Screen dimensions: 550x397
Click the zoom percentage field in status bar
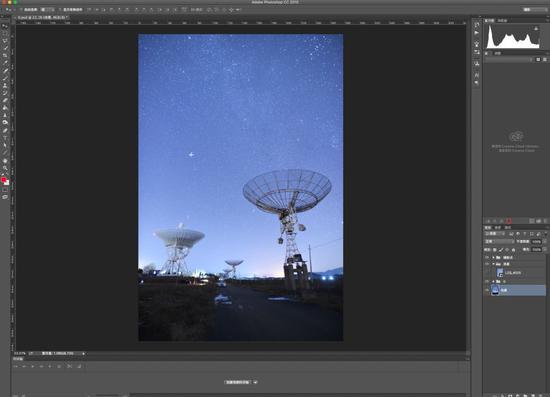point(19,354)
